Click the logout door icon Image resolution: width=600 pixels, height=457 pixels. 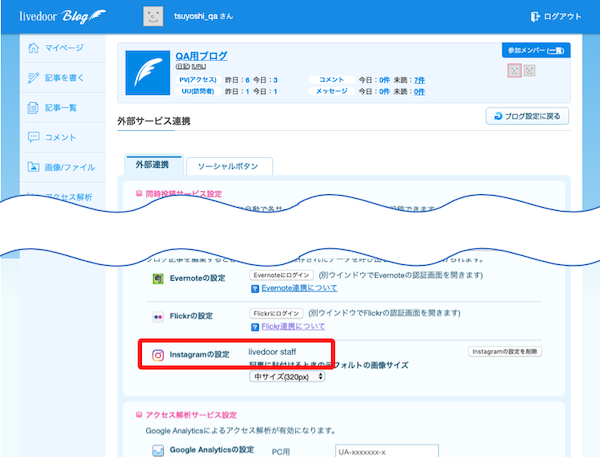click(x=535, y=16)
